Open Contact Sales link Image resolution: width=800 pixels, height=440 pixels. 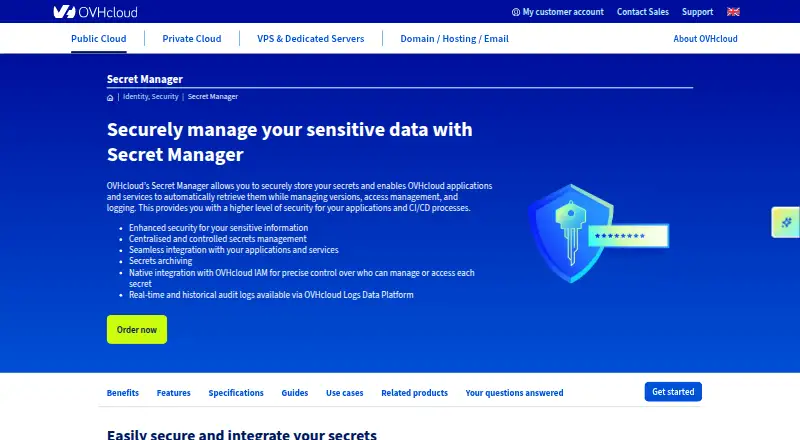click(642, 12)
